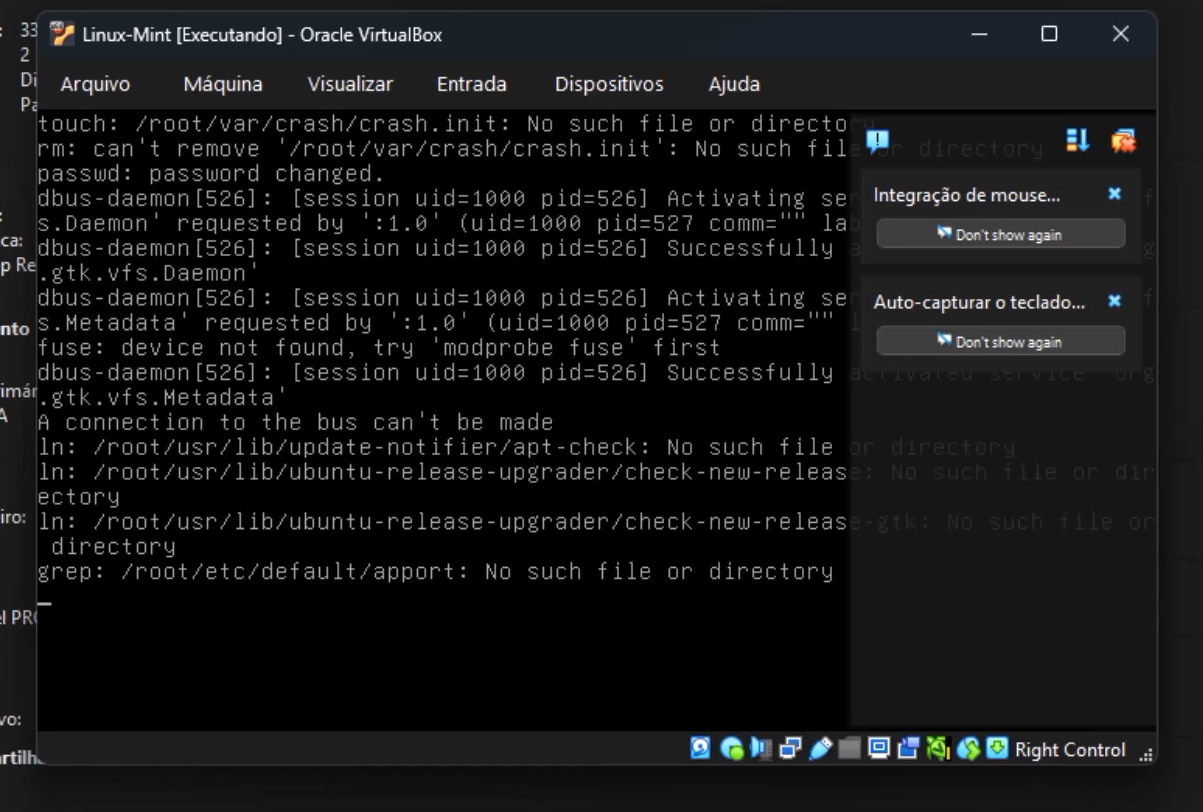Click the audio status icon
The height and width of the screenshot is (812, 1203).
click(761, 749)
